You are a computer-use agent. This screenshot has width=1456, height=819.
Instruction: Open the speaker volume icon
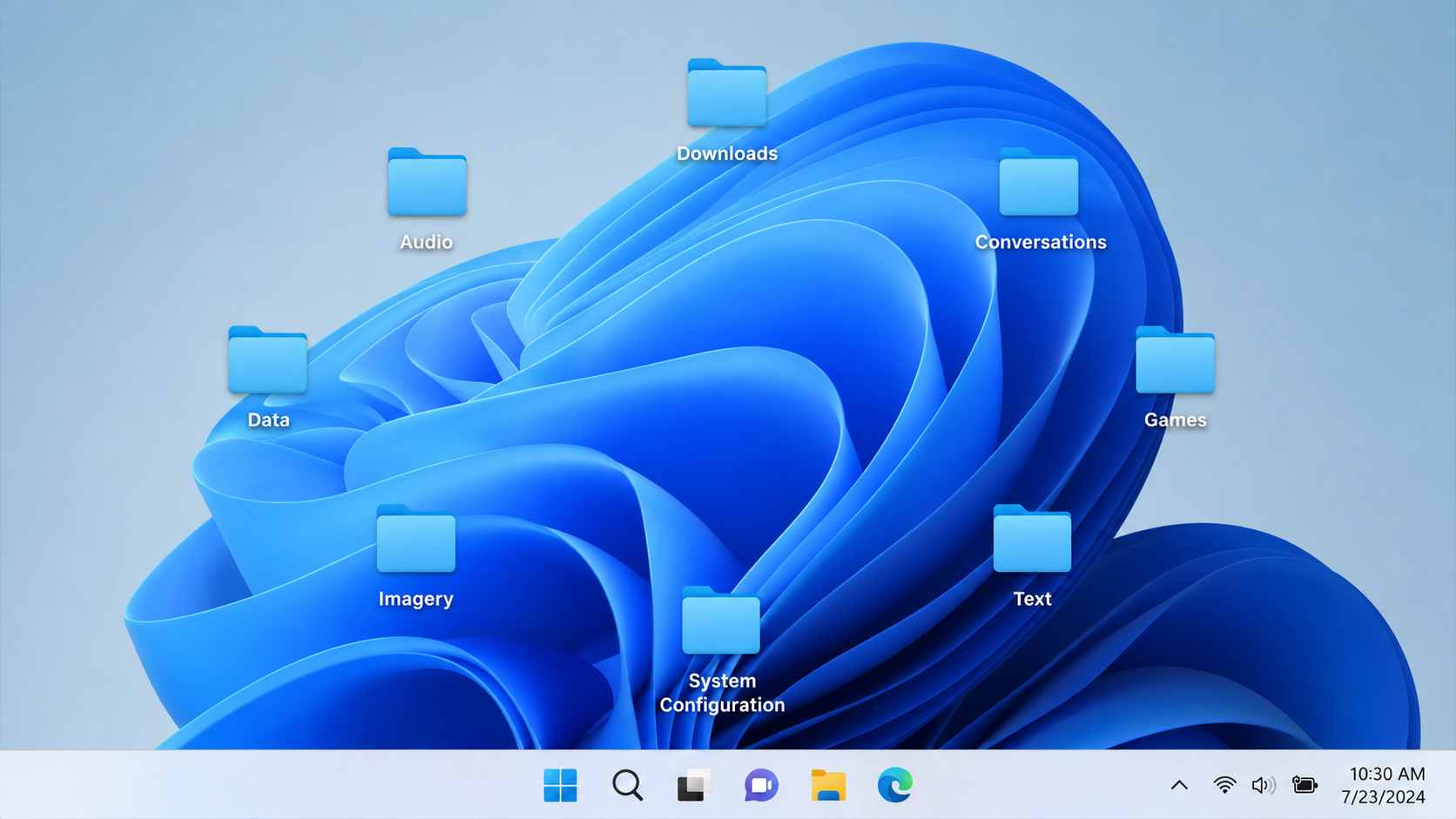tap(1264, 785)
